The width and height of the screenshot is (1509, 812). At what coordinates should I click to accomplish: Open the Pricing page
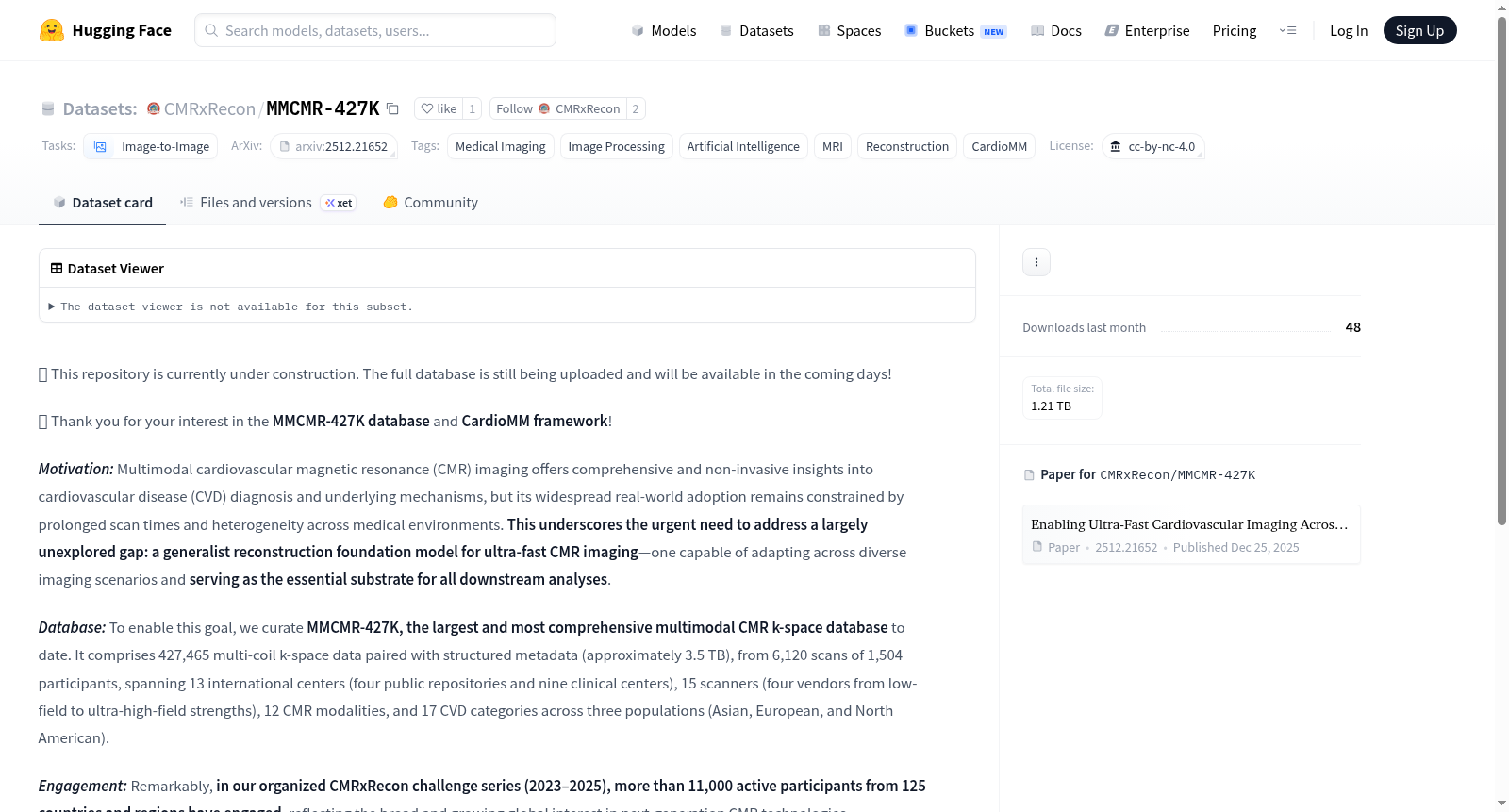[x=1235, y=31]
